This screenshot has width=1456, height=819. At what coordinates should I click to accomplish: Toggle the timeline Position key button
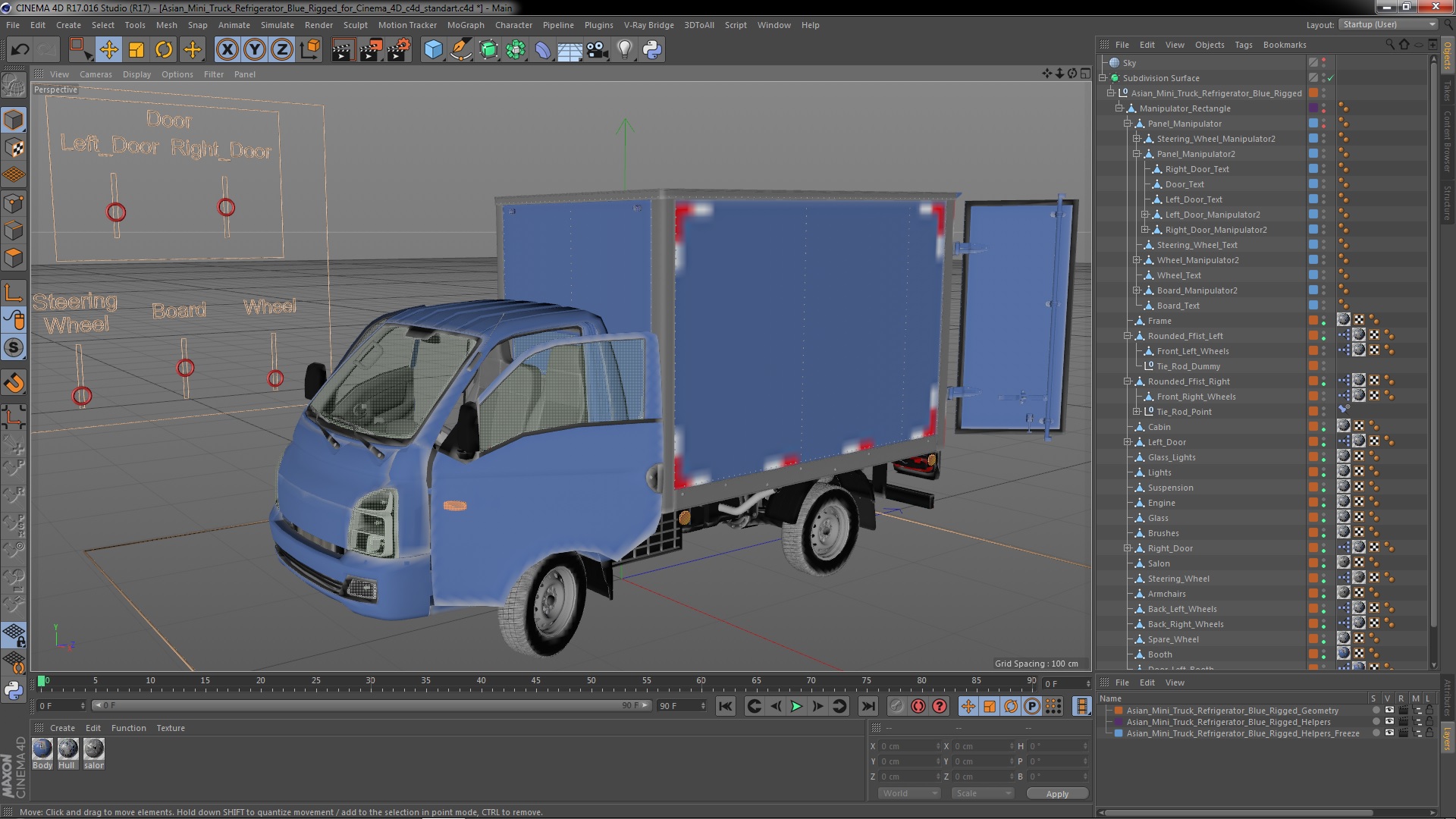tap(968, 706)
